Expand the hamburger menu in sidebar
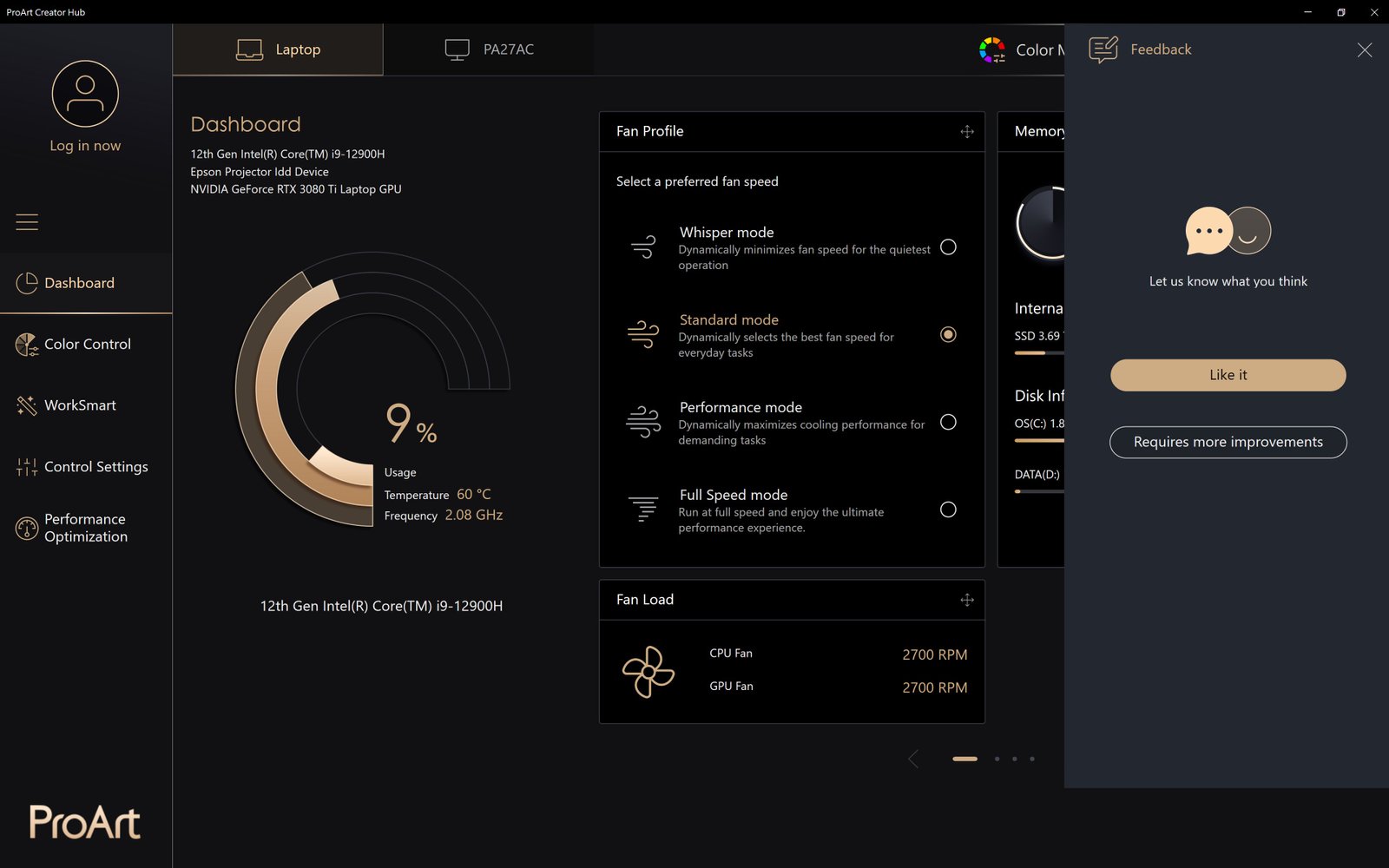 click(27, 222)
